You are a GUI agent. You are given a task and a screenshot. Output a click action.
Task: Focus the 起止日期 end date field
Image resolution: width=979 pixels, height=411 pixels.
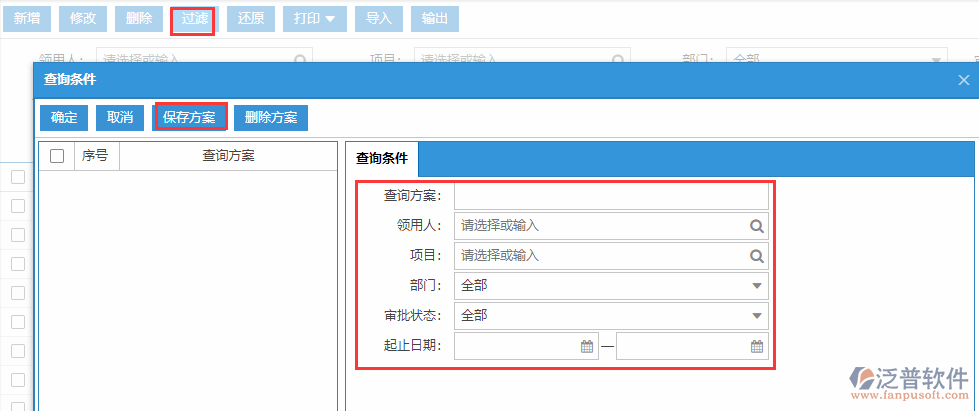(692, 347)
